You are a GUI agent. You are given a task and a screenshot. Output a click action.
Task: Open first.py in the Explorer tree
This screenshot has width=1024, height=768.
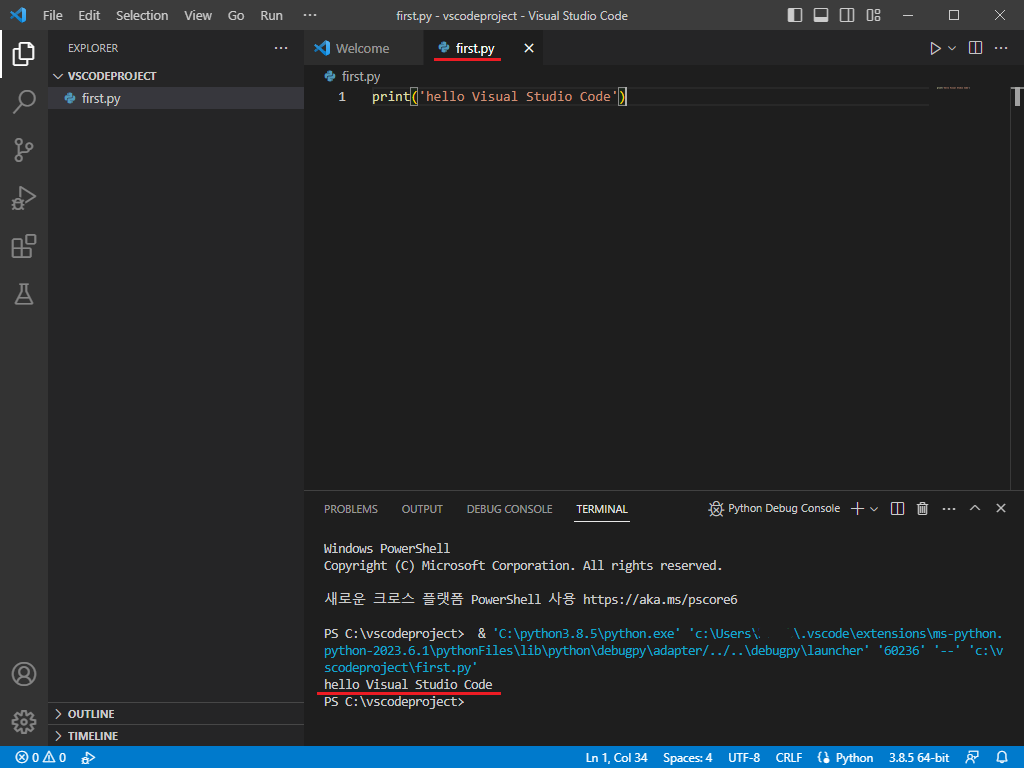click(176, 98)
